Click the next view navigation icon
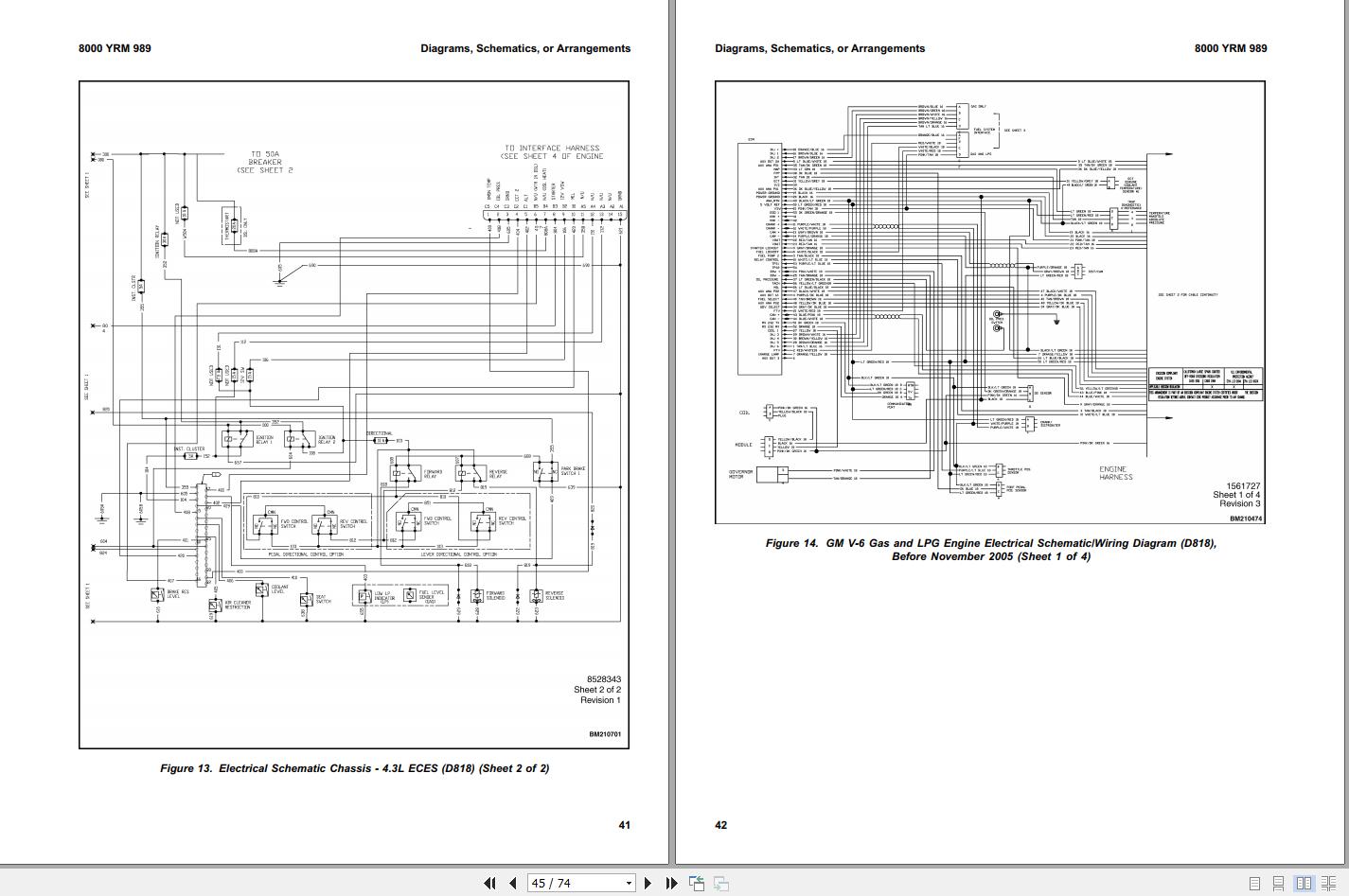Screen dimensions: 1349x896 point(721,883)
